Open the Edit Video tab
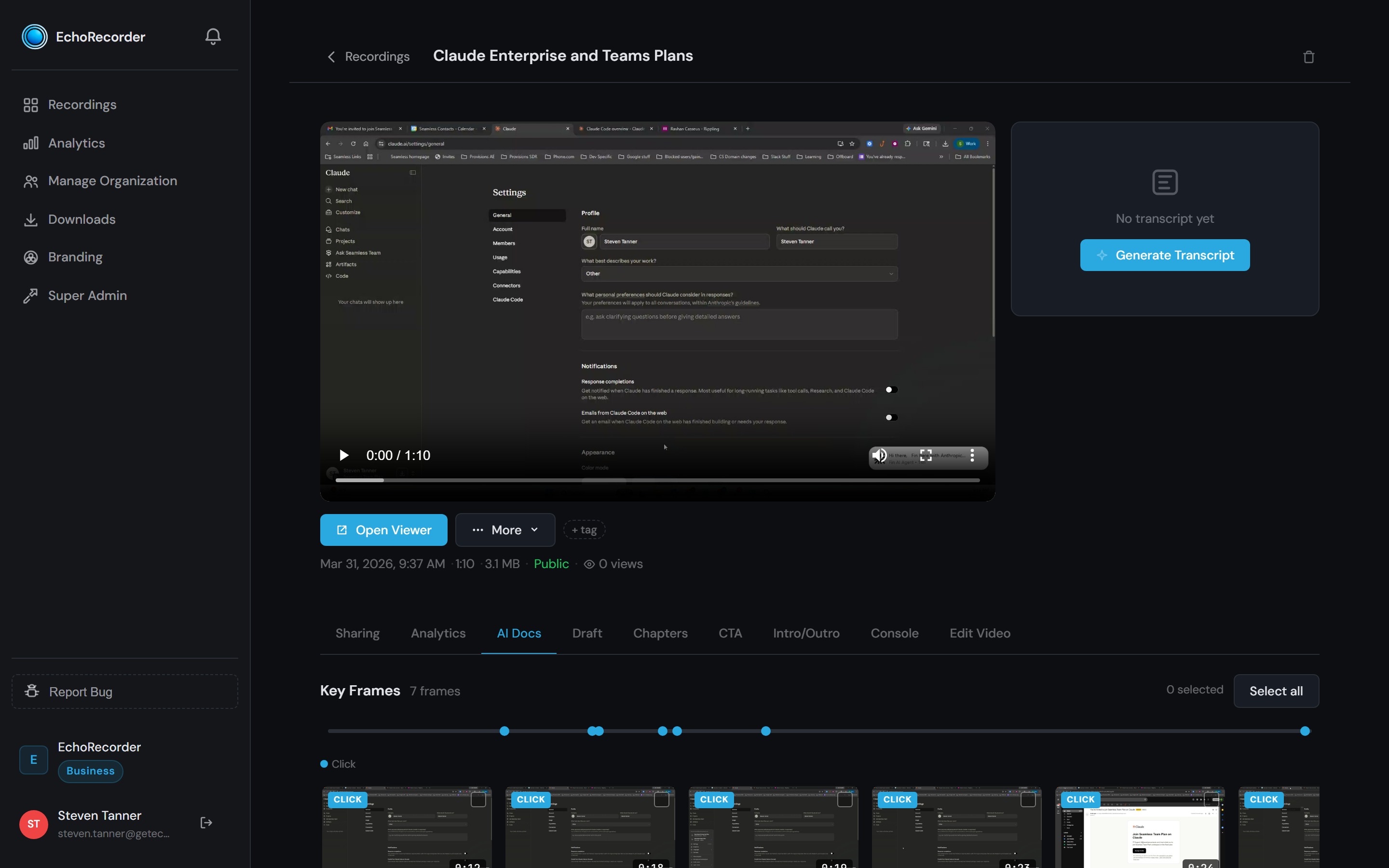 tap(980, 633)
